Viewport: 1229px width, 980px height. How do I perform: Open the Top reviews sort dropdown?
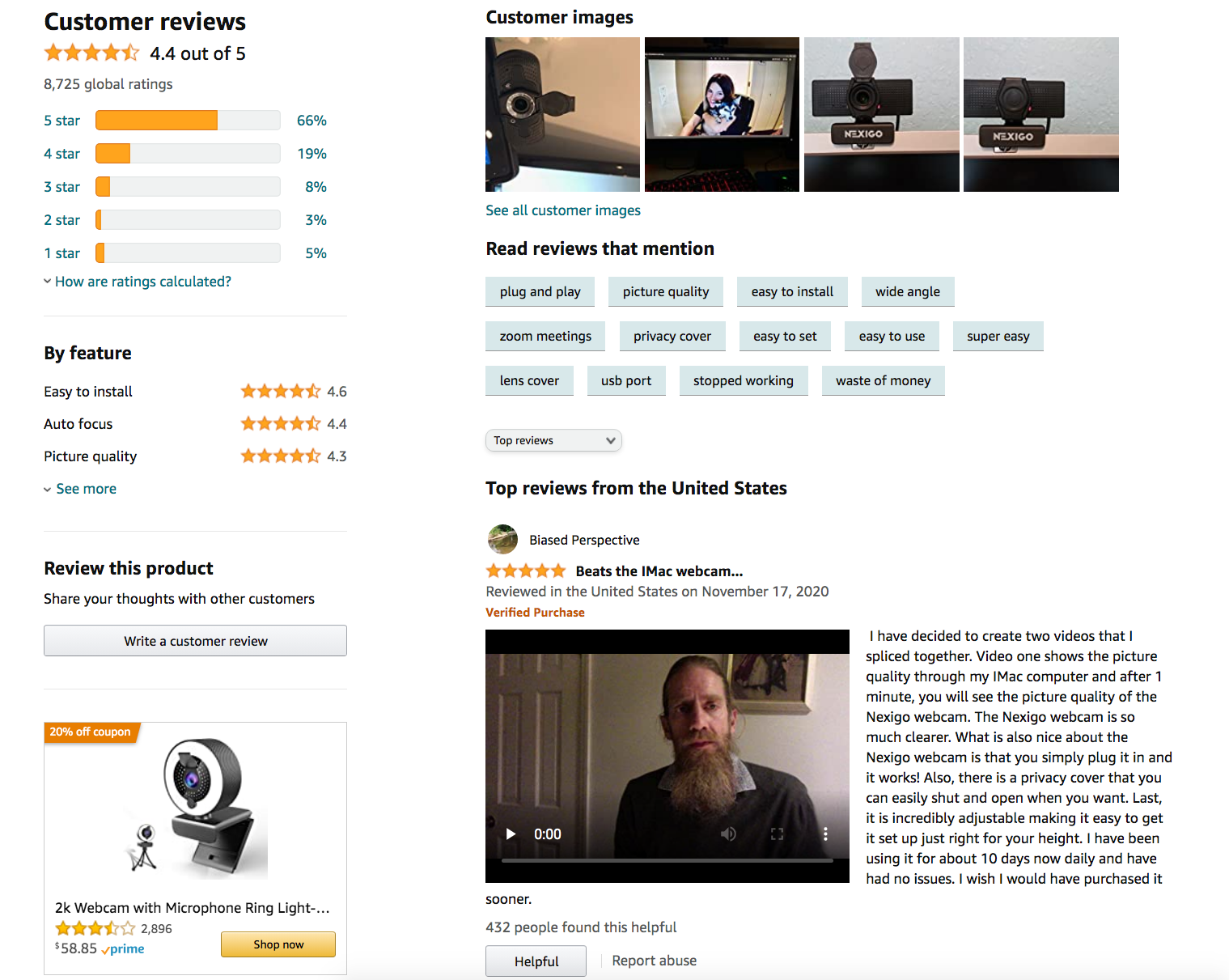coord(553,440)
